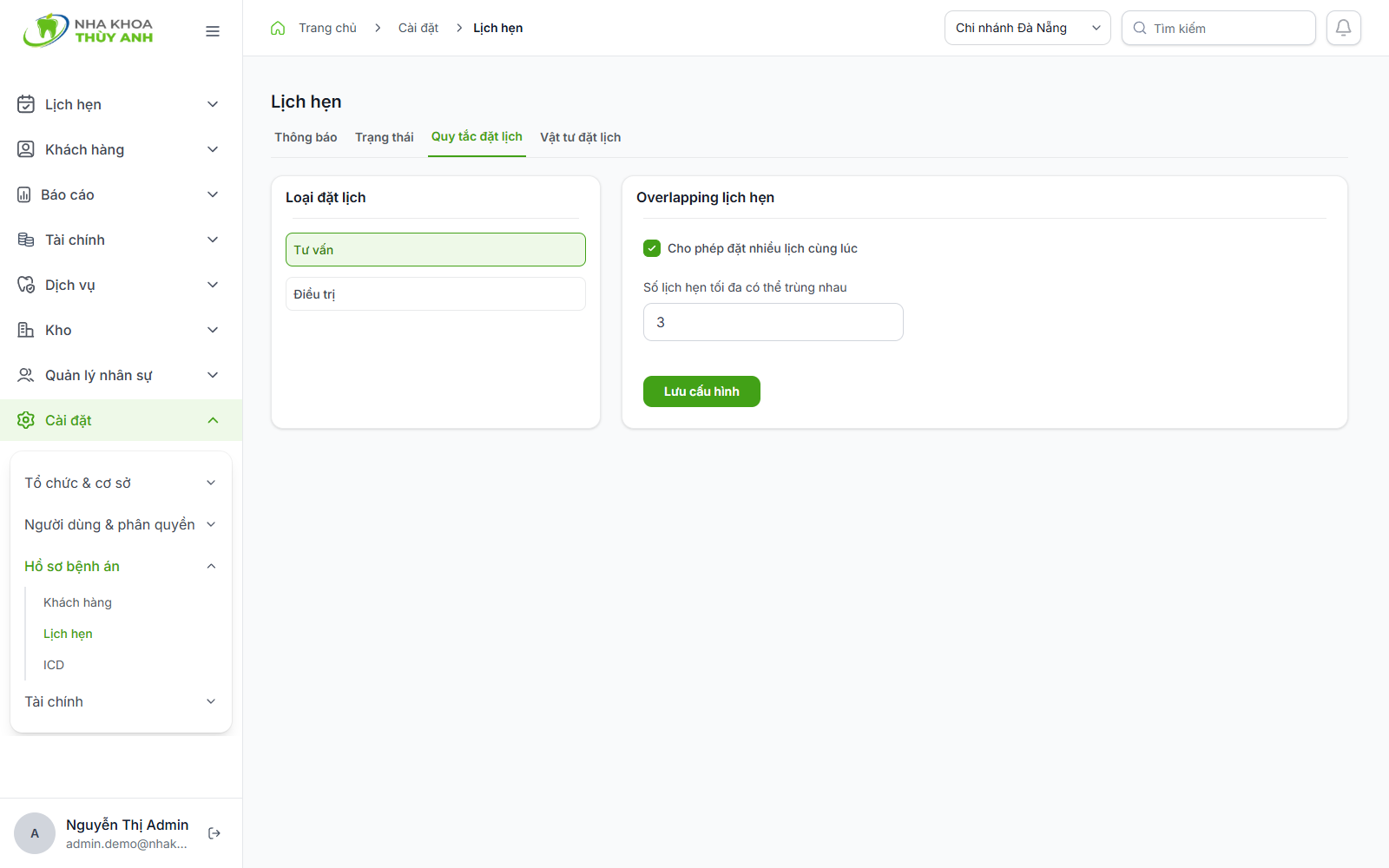Click the Báo cáo chart icon
The image size is (1389, 868).
24,194
